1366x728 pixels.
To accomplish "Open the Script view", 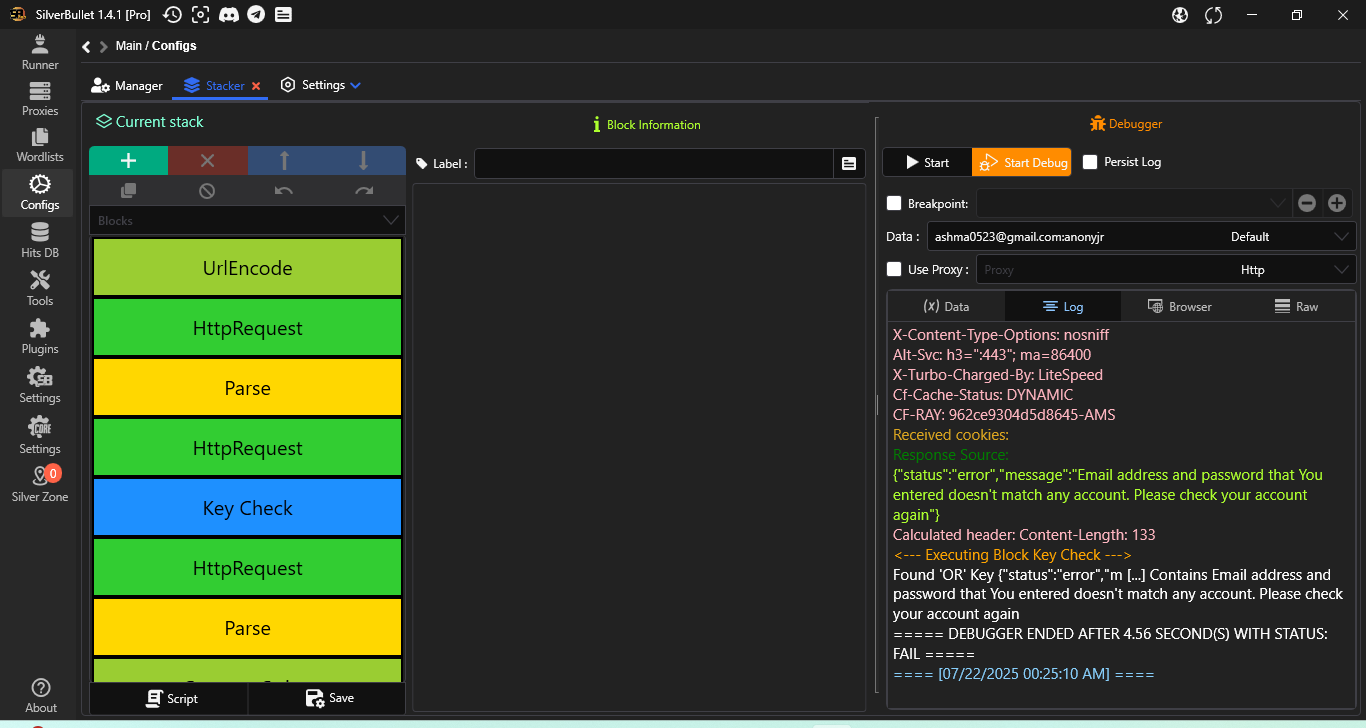I will 169,698.
